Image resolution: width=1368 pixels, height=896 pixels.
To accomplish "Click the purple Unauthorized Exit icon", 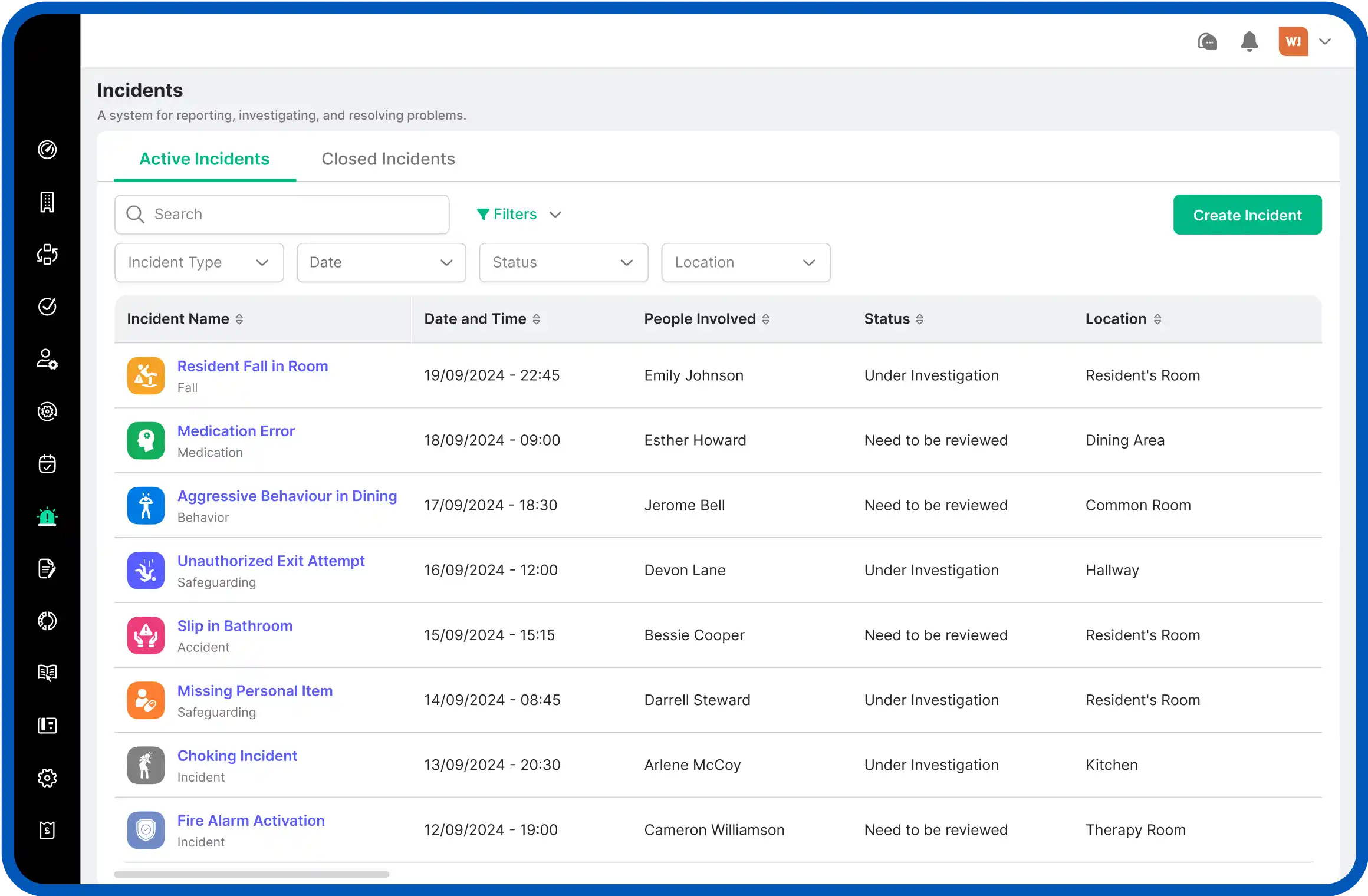I will (146, 570).
